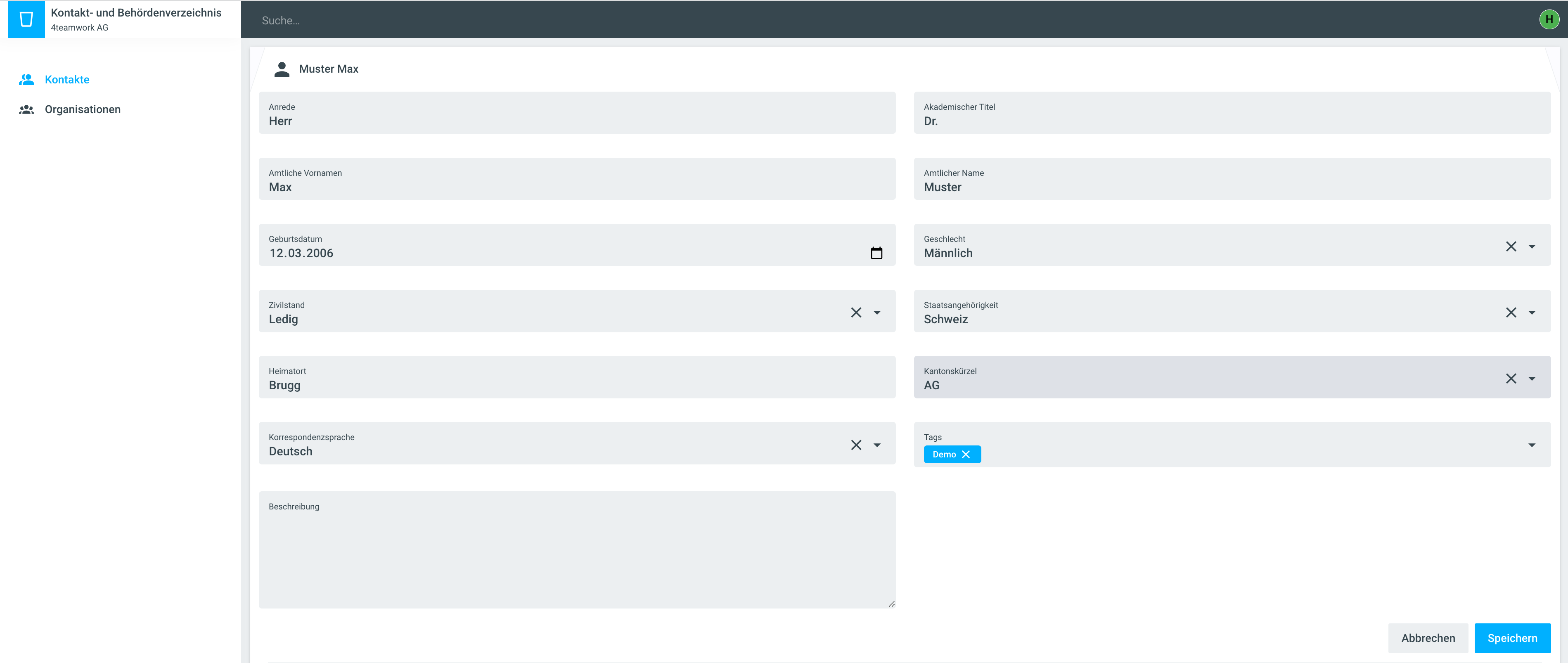The width and height of the screenshot is (1568, 663).
Task: Expand the Geschlecht dropdown
Action: coord(1532,246)
